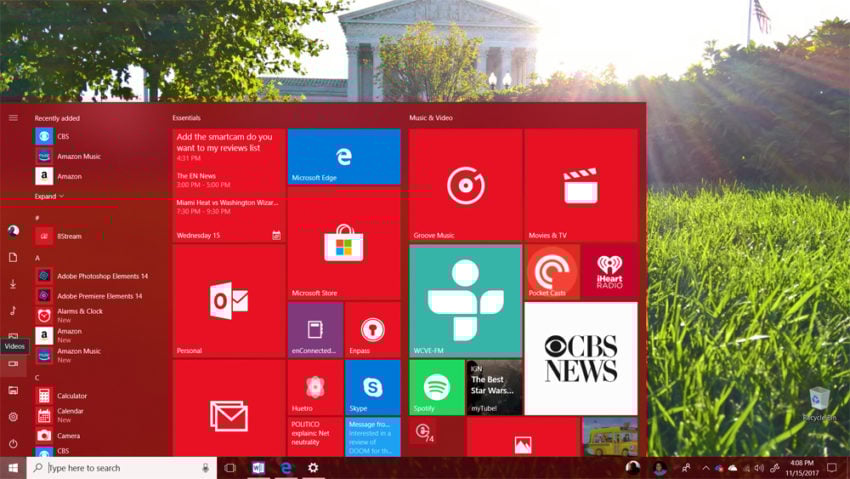The height and width of the screenshot is (479, 850).
Task: Jump to the letter C section header
Action: tap(37, 378)
